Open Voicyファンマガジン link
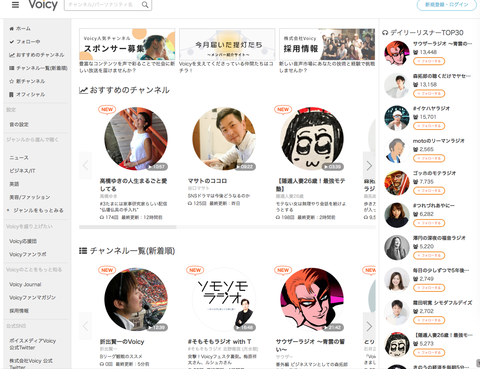Image resolution: width=480 pixels, height=369 pixels. click(x=33, y=298)
